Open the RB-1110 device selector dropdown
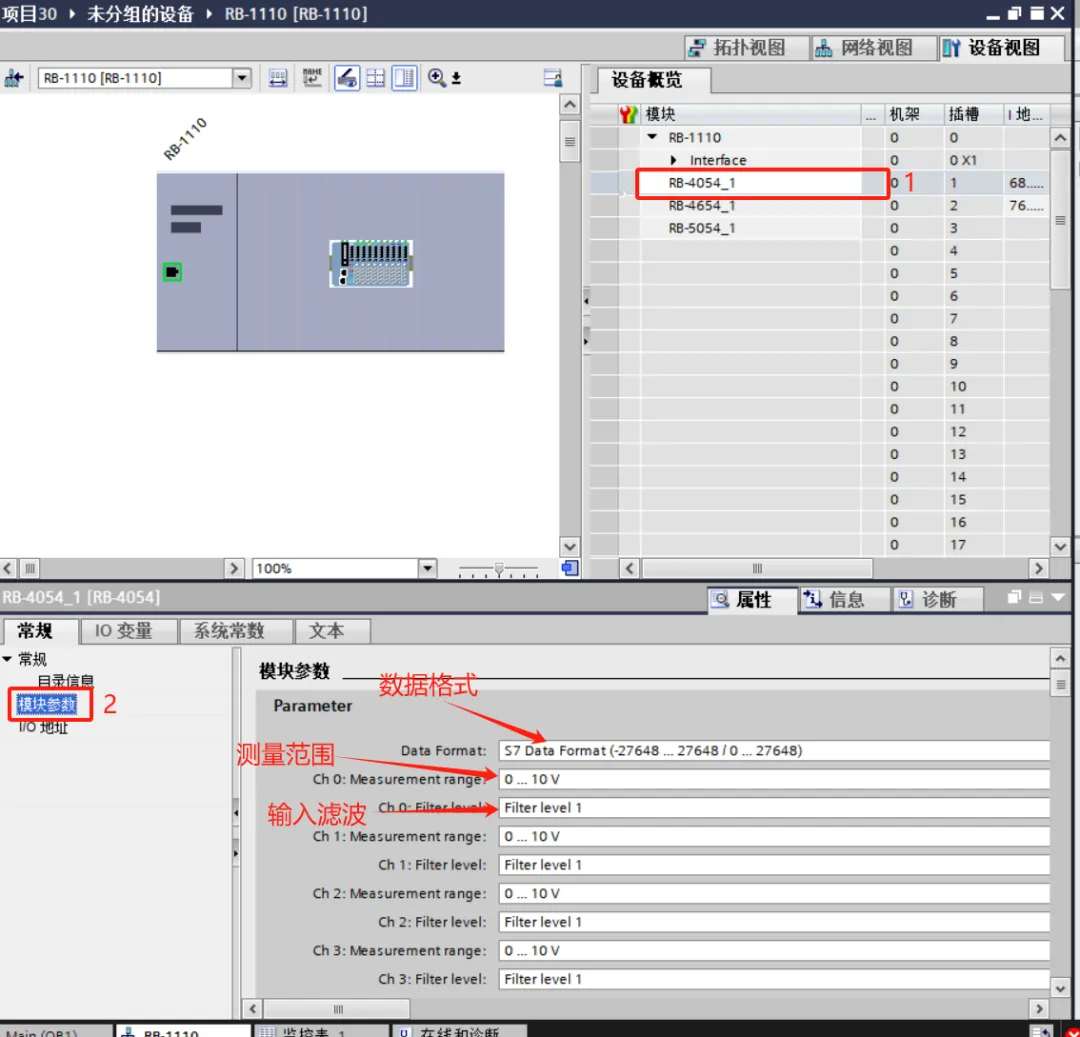The image size is (1080, 1037). (242, 78)
